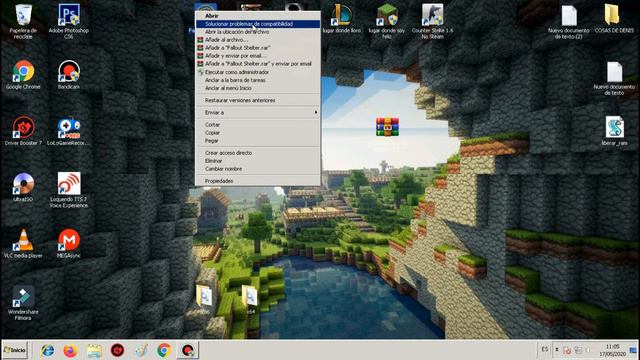640x360 pixels.
Task: Open Firefox from the taskbar
Action: (x=71, y=350)
